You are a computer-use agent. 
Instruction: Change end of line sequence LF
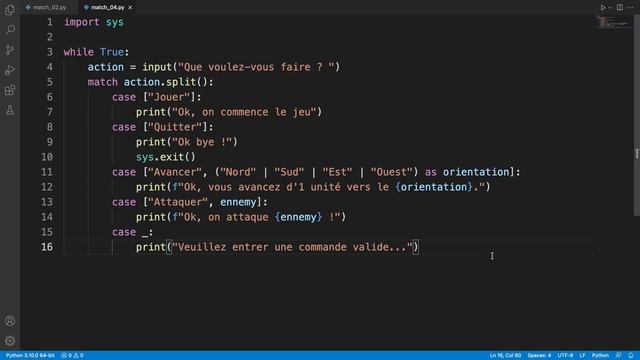[x=582, y=356]
